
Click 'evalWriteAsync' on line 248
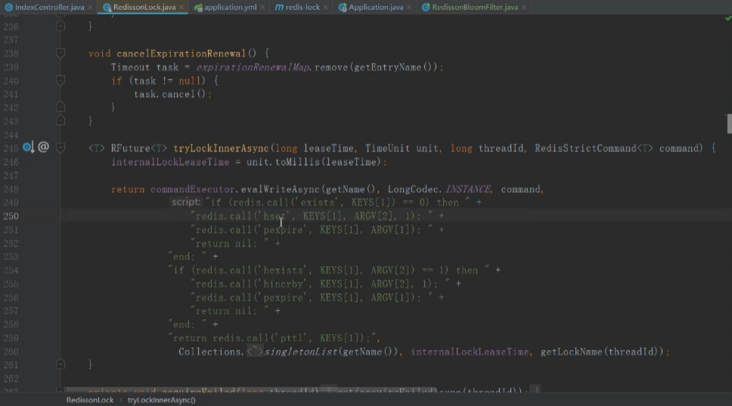point(281,189)
